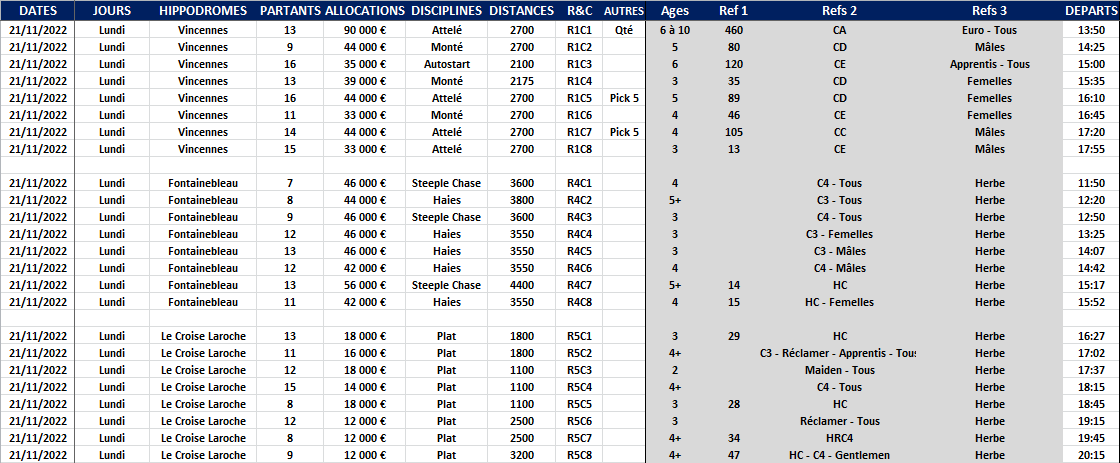Viewport: 1120px width, 463px height.
Task: Click the distance 1800 cell in R5C2 row
Action: (522, 353)
